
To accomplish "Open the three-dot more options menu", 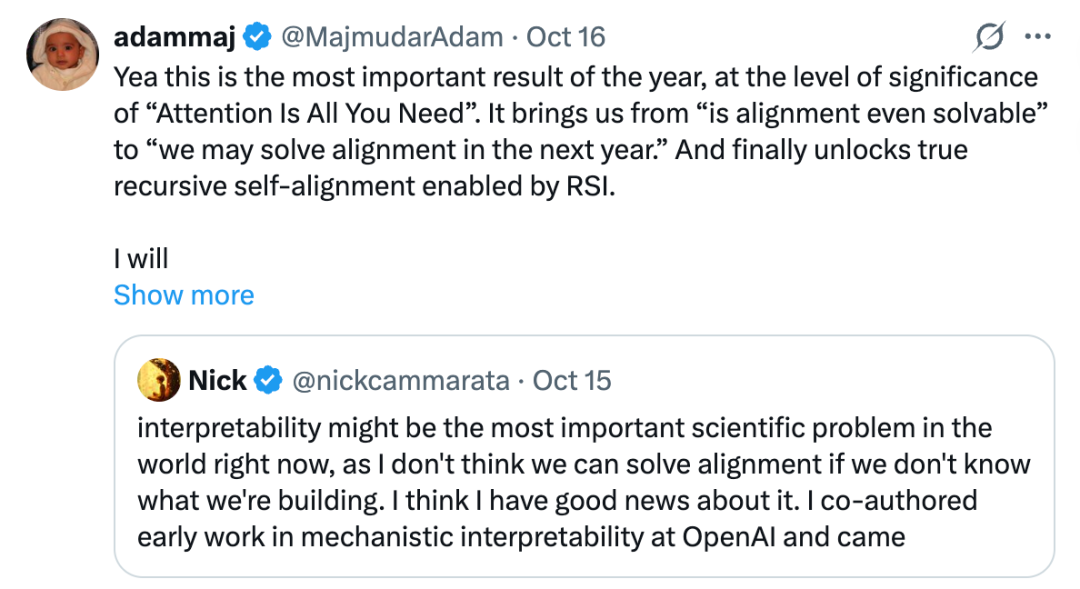I will point(1037,37).
